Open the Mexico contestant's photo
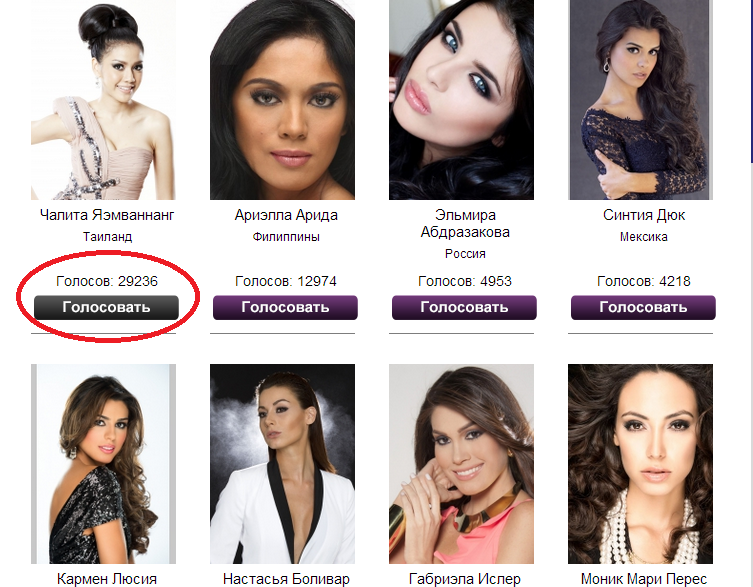Viewport: 753px width, 587px height. pos(640,100)
